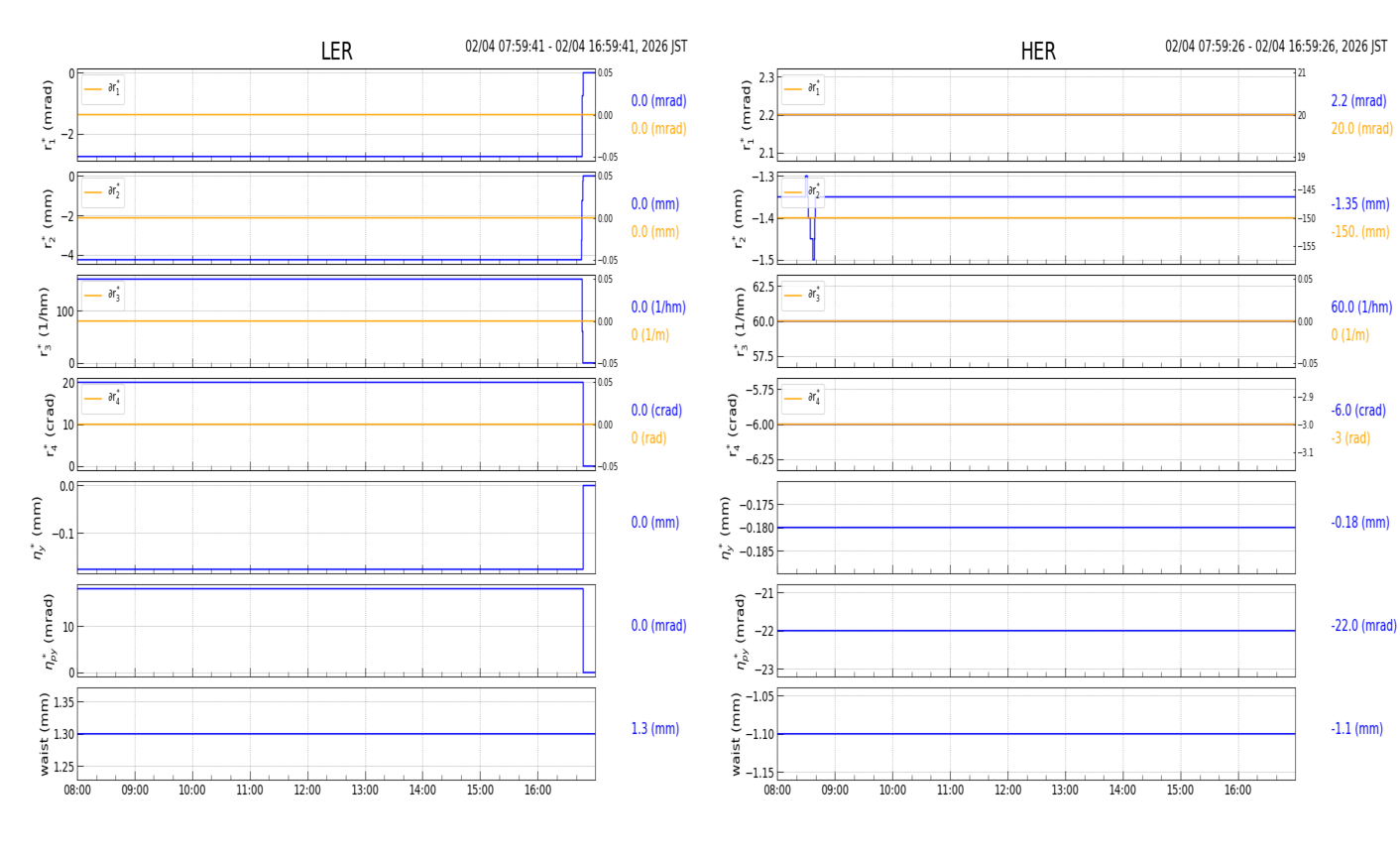Click the HER blue value 2.2 (mrad)
The image size is (1400, 857).
[x=1358, y=101]
